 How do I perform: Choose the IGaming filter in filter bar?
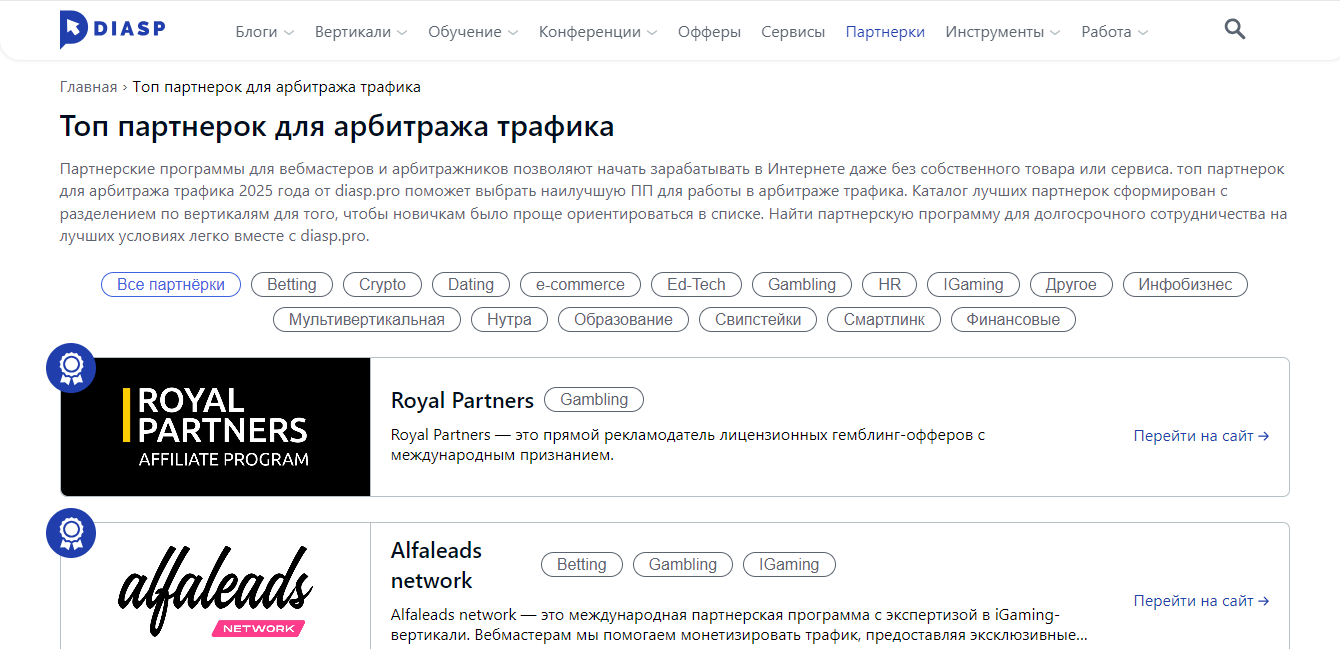973,285
